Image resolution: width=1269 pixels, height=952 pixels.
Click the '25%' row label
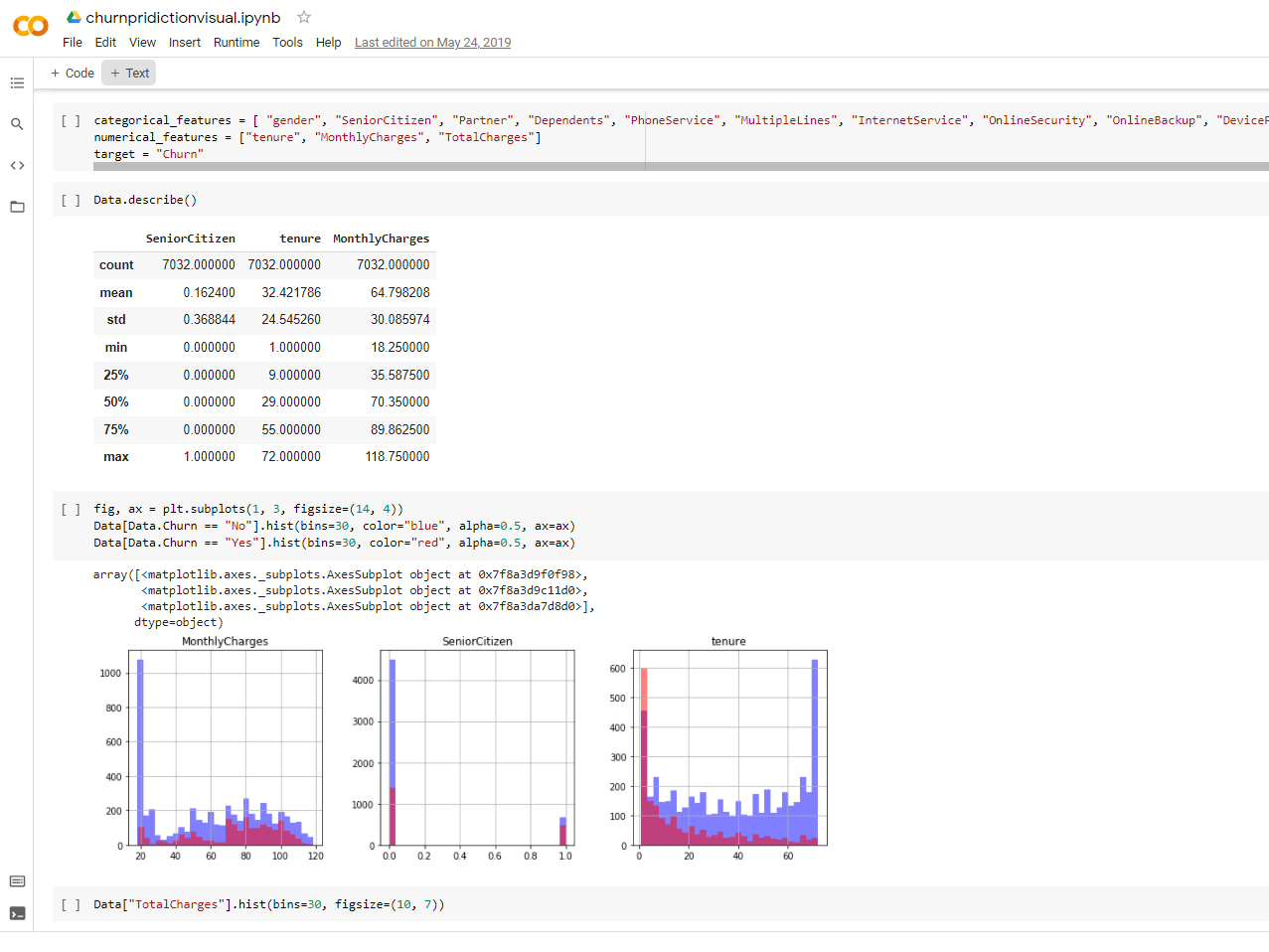pyautogui.click(x=116, y=376)
